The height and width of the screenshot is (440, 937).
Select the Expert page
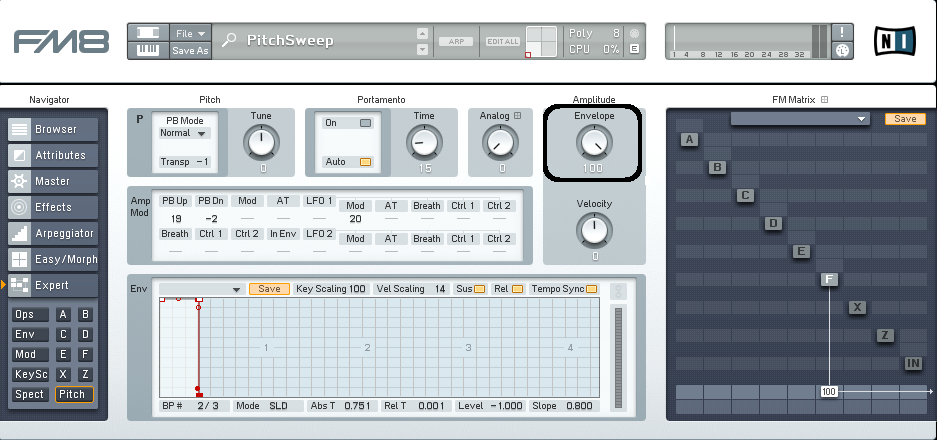pos(53,285)
